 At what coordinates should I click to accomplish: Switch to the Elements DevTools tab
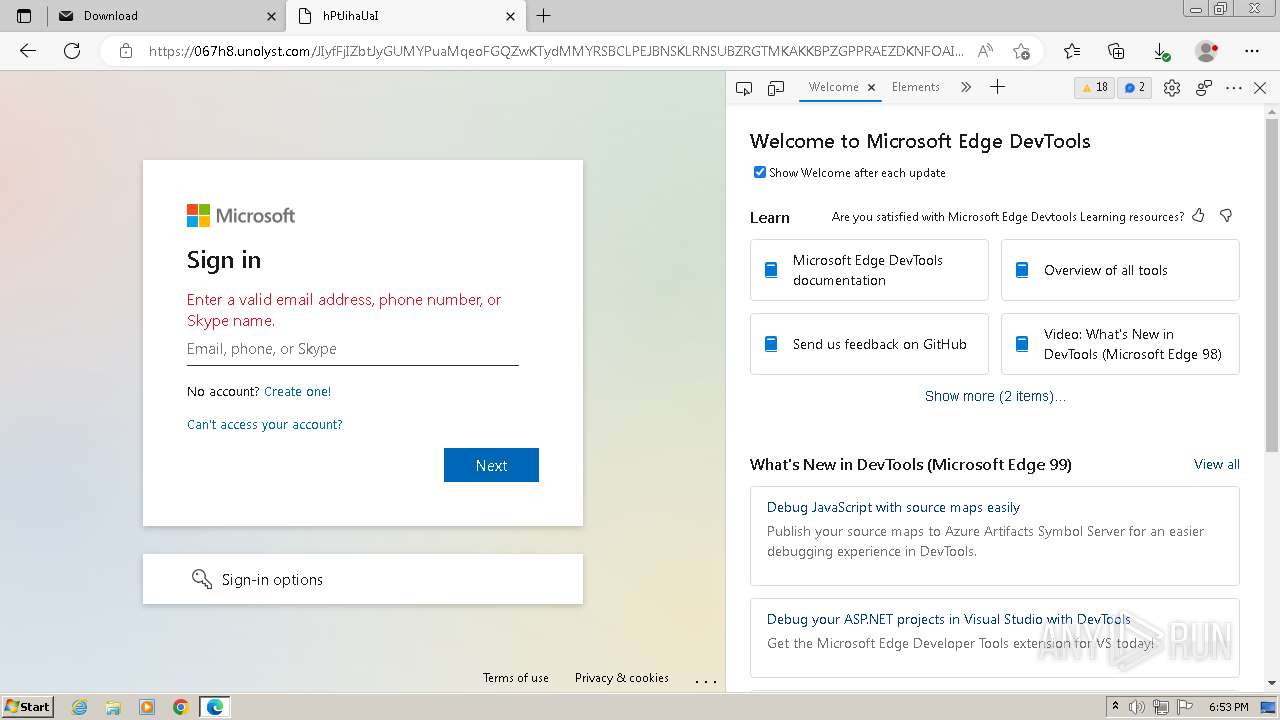click(916, 88)
